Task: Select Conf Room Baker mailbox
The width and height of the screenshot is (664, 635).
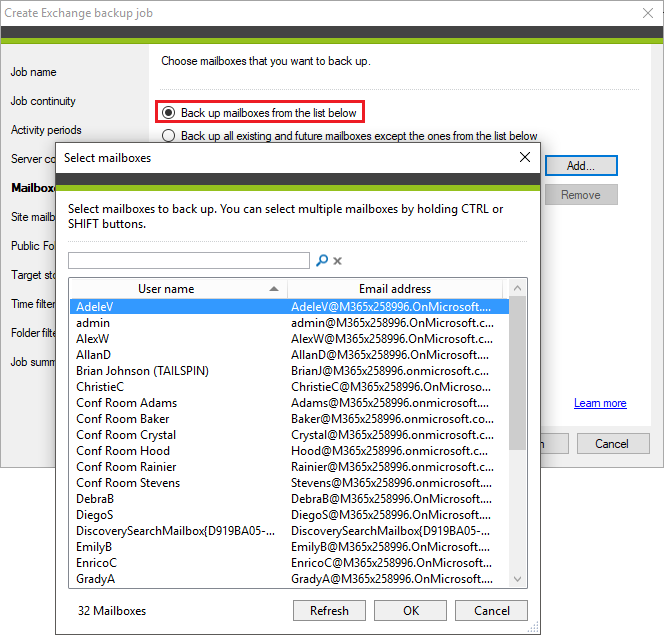Action: tap(289, 419)
